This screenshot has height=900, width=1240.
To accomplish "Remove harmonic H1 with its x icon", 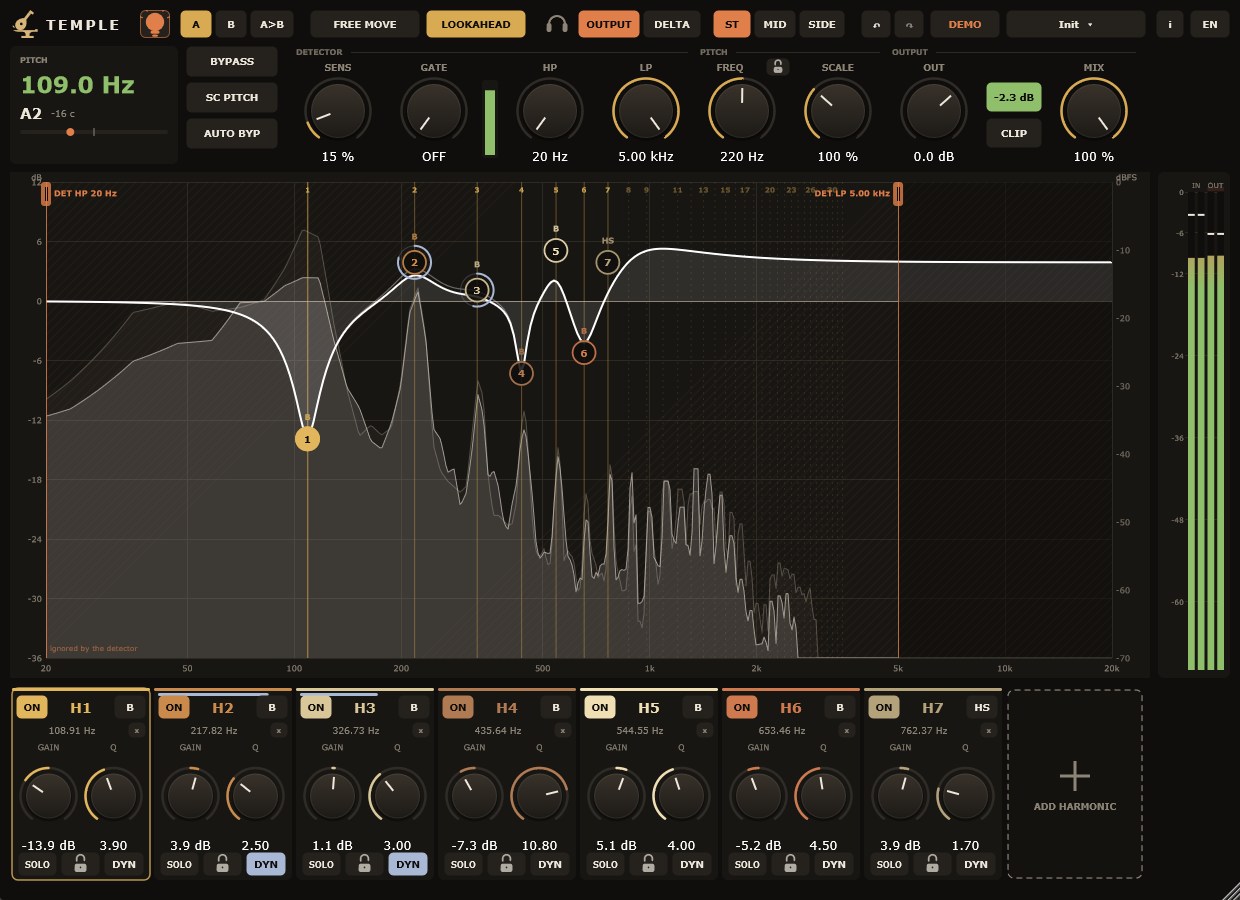I will [x=137, y=731].
